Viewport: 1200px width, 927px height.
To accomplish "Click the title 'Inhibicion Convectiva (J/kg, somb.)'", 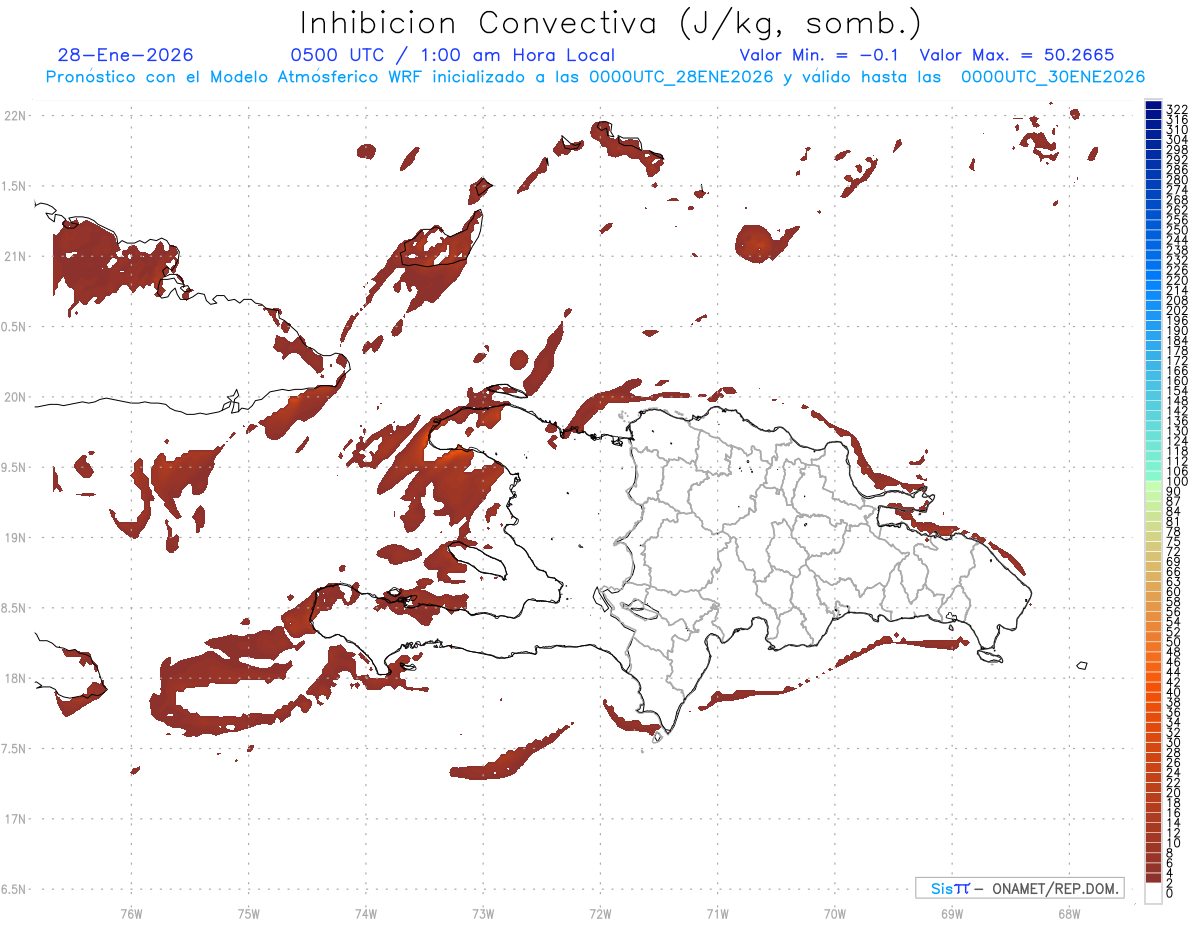I will click(x=611, y=23).
